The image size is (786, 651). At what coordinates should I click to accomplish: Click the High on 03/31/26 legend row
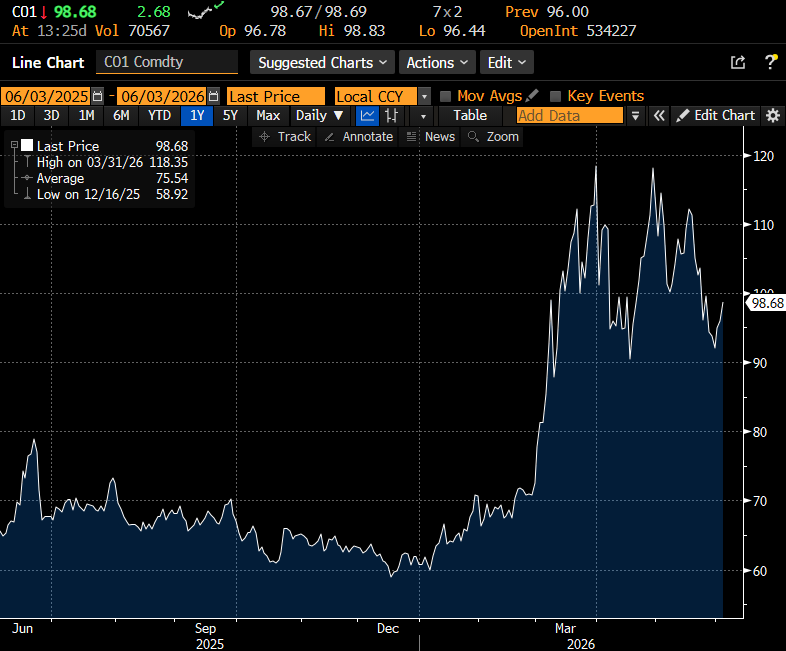point(107,162)
